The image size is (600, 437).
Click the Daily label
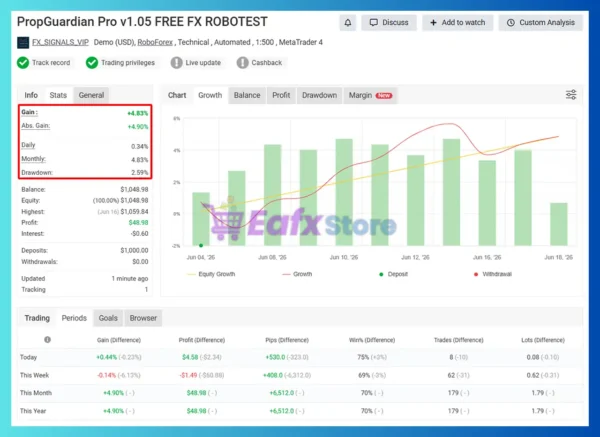[x=28, y=145]
